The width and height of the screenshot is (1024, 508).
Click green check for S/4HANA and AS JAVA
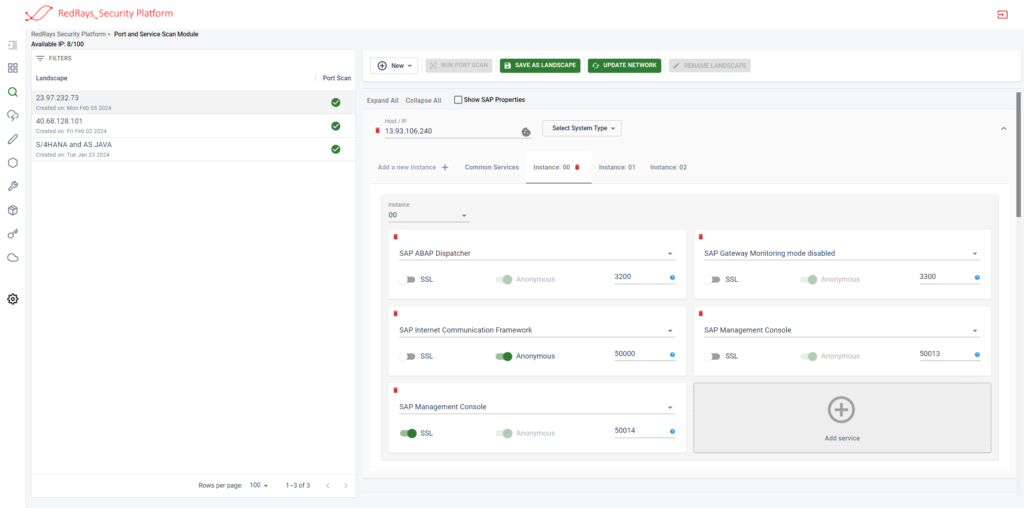click(x=336, y=149)
